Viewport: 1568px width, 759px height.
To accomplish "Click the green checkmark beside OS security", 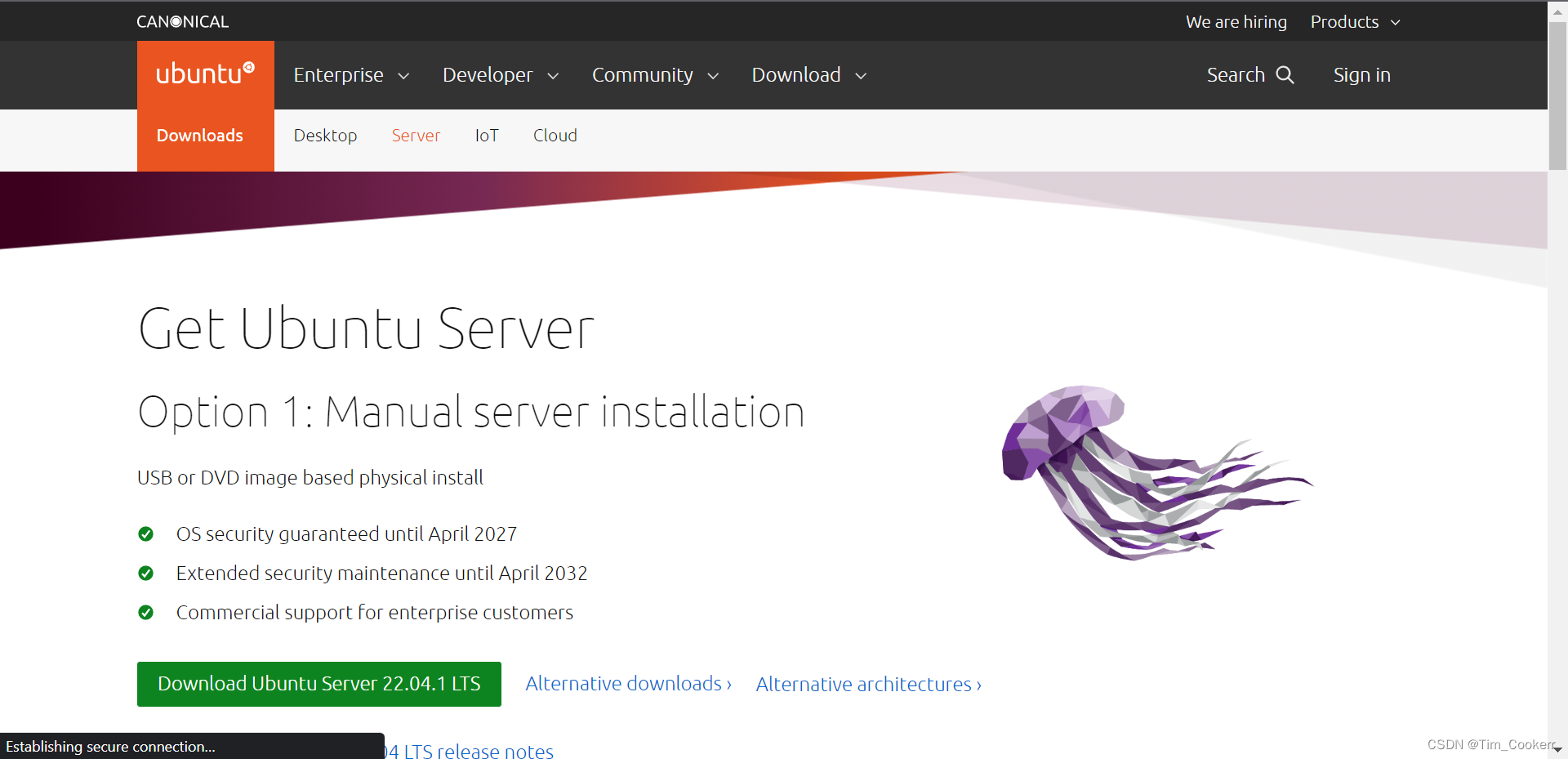I will tap(146, 534).
